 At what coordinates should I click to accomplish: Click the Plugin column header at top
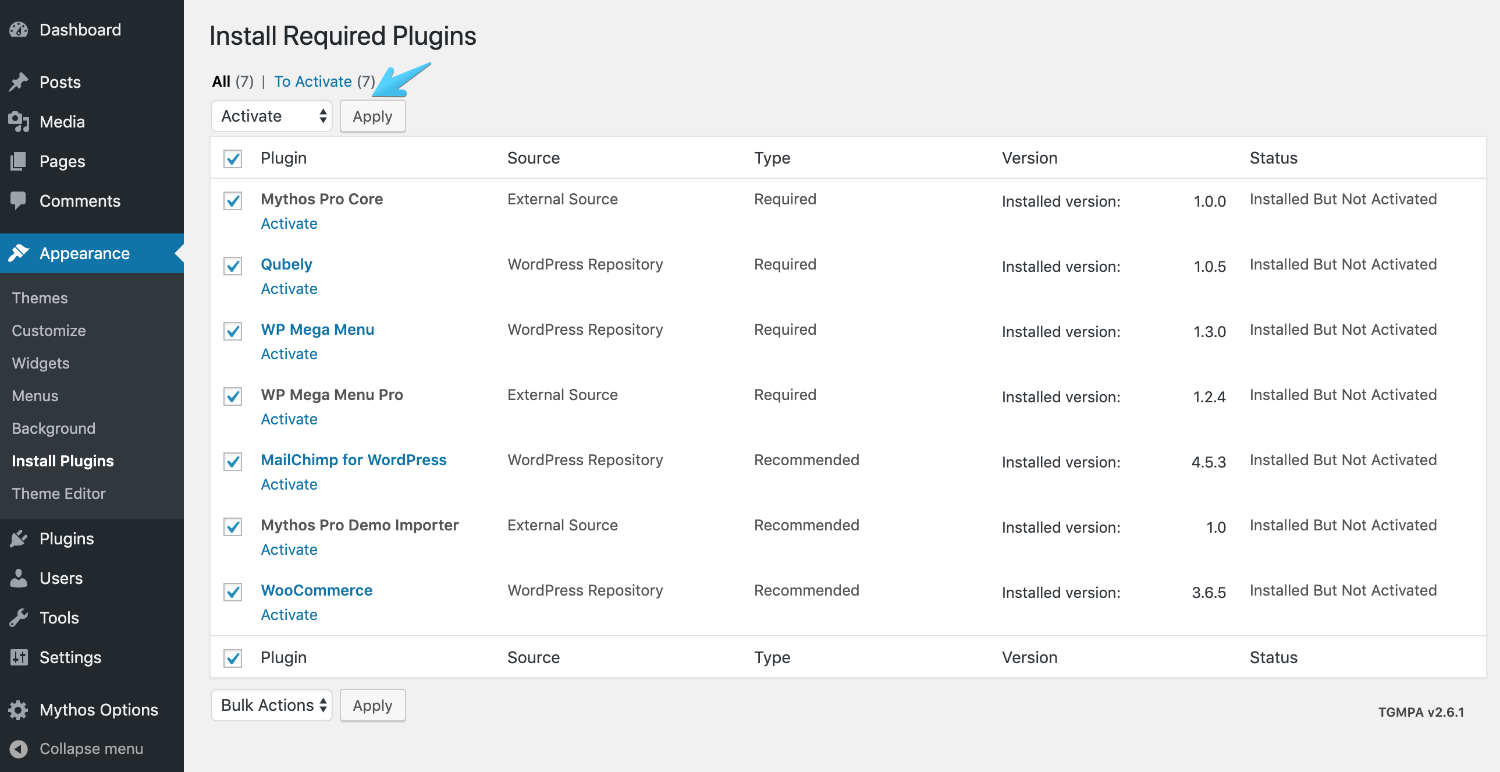click(x=284, y=158)
